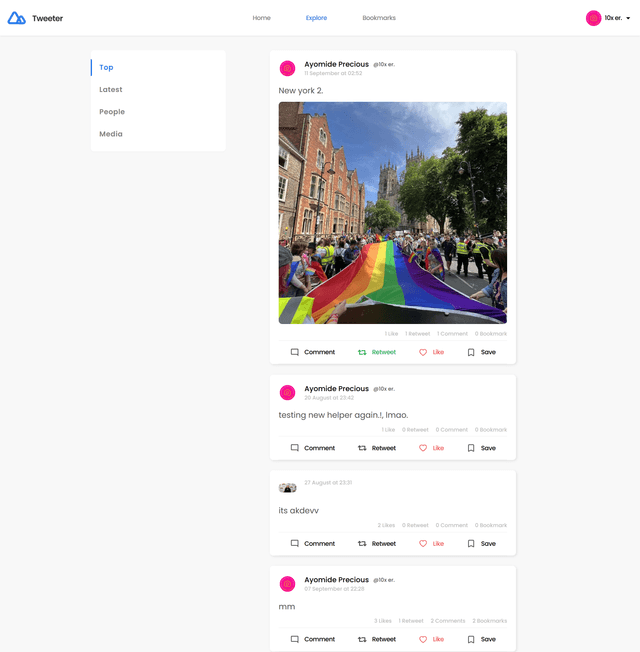This screenshot has height=652, width=640.
Task: Click Comment icon on New york 2. post
Action: click(x=294, y=352)
